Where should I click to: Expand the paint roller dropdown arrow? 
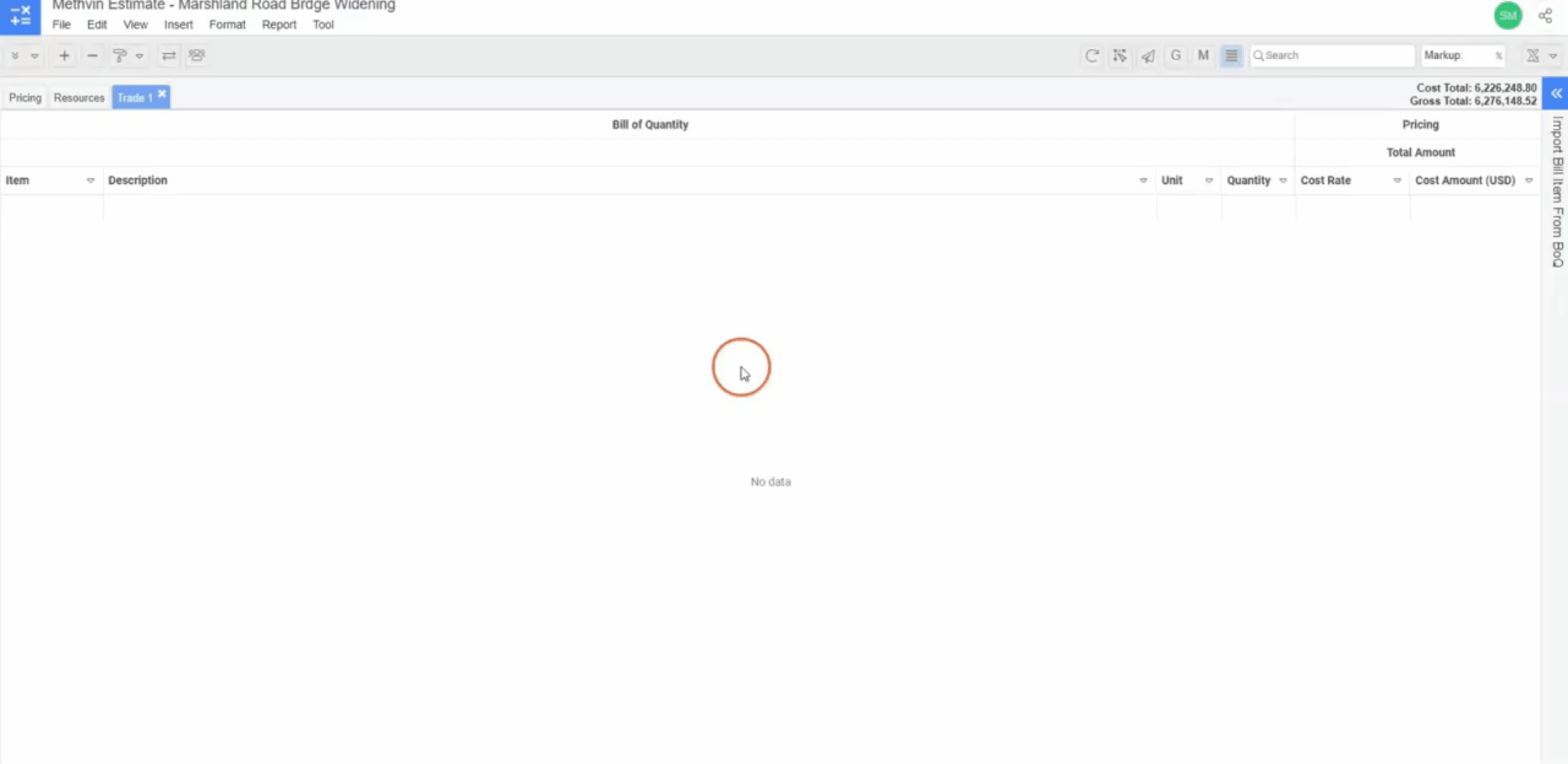[x=139, y=55]
